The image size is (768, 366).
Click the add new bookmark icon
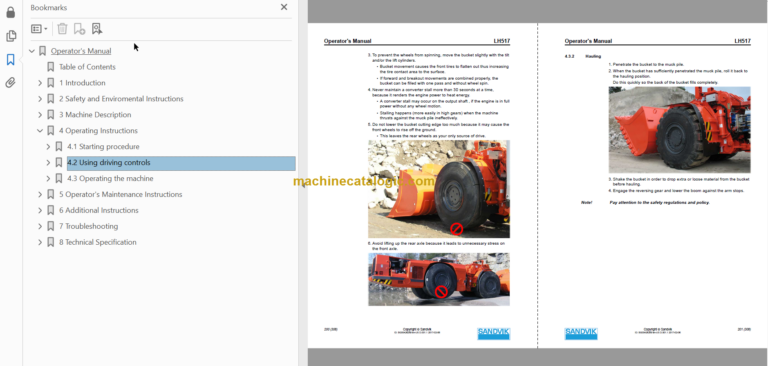point(79,29)
